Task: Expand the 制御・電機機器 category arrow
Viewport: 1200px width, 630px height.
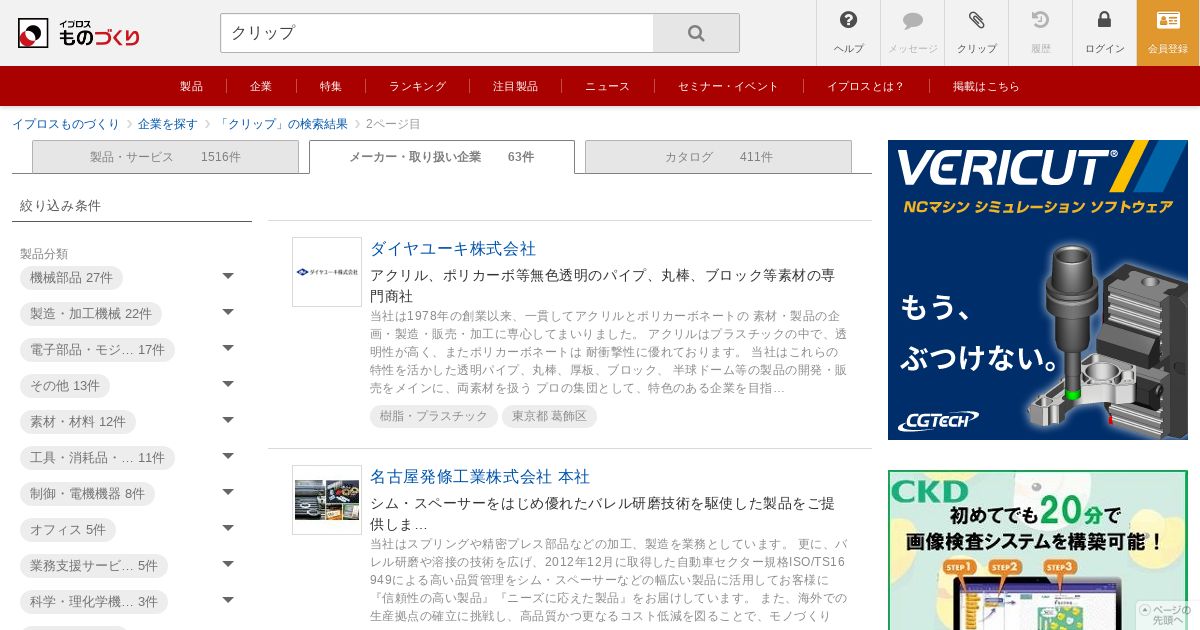Action: point(228,492)
